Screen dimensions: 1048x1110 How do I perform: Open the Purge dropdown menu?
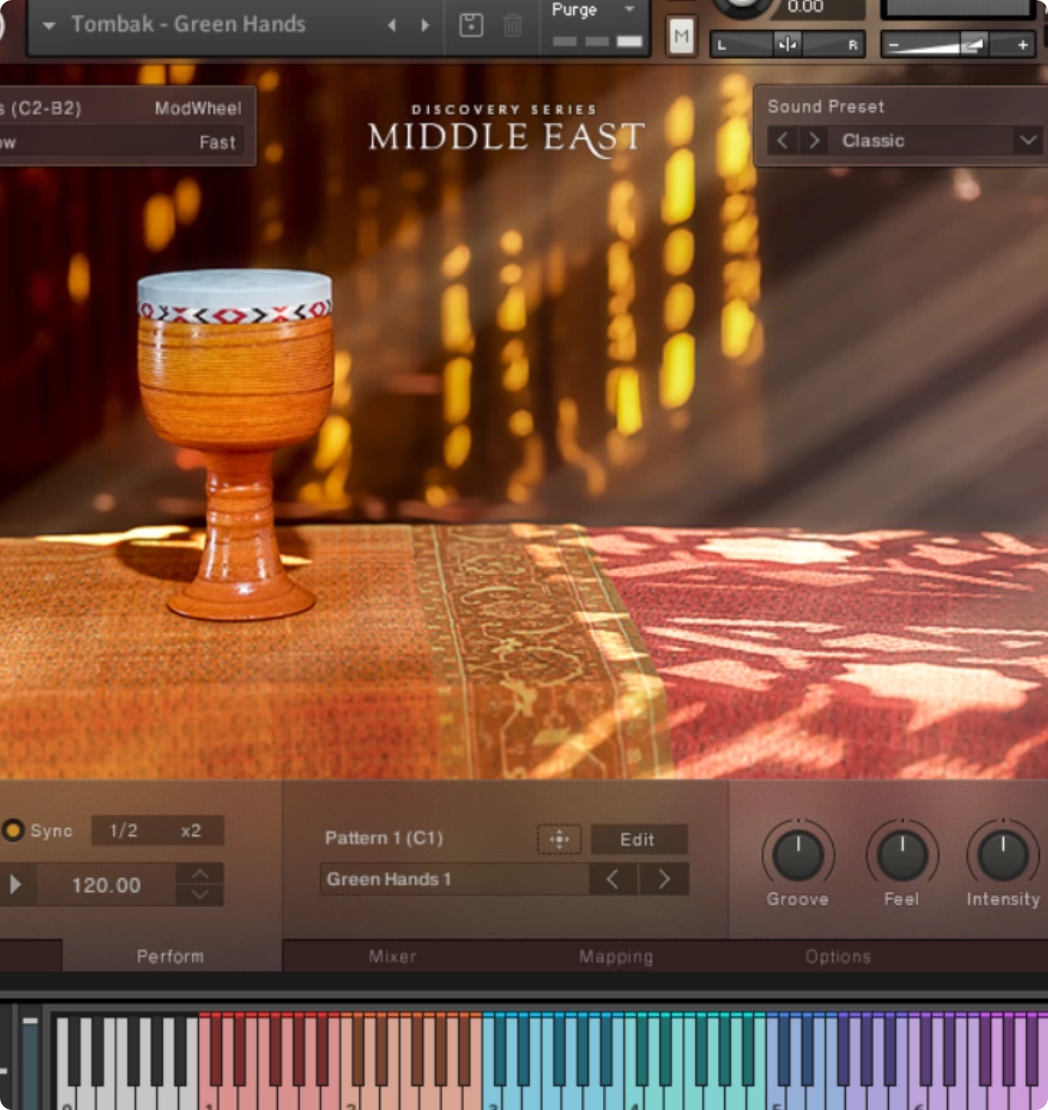click(x=592, y=10)
